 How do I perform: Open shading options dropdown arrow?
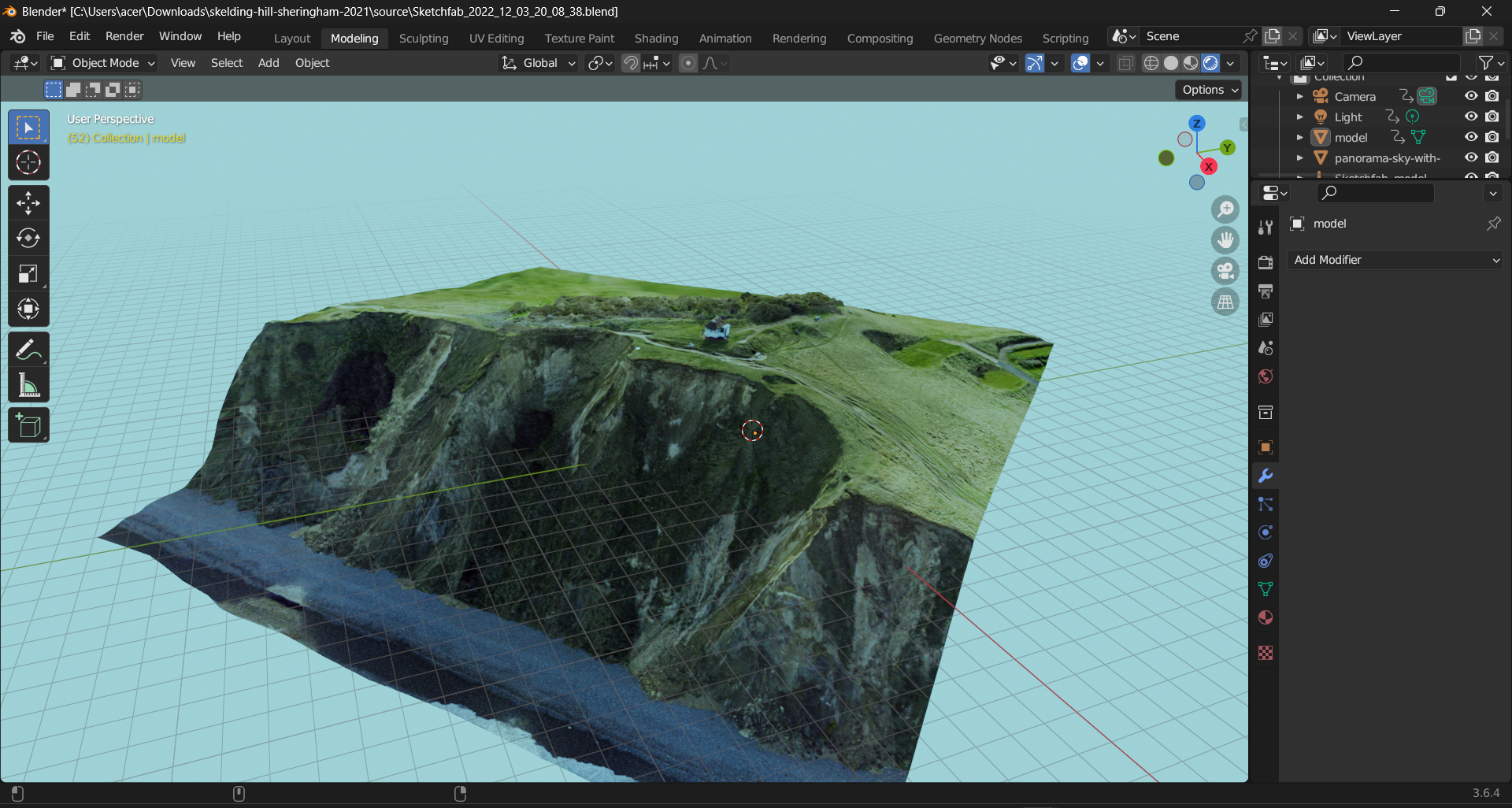click(x=1231, y=63)
